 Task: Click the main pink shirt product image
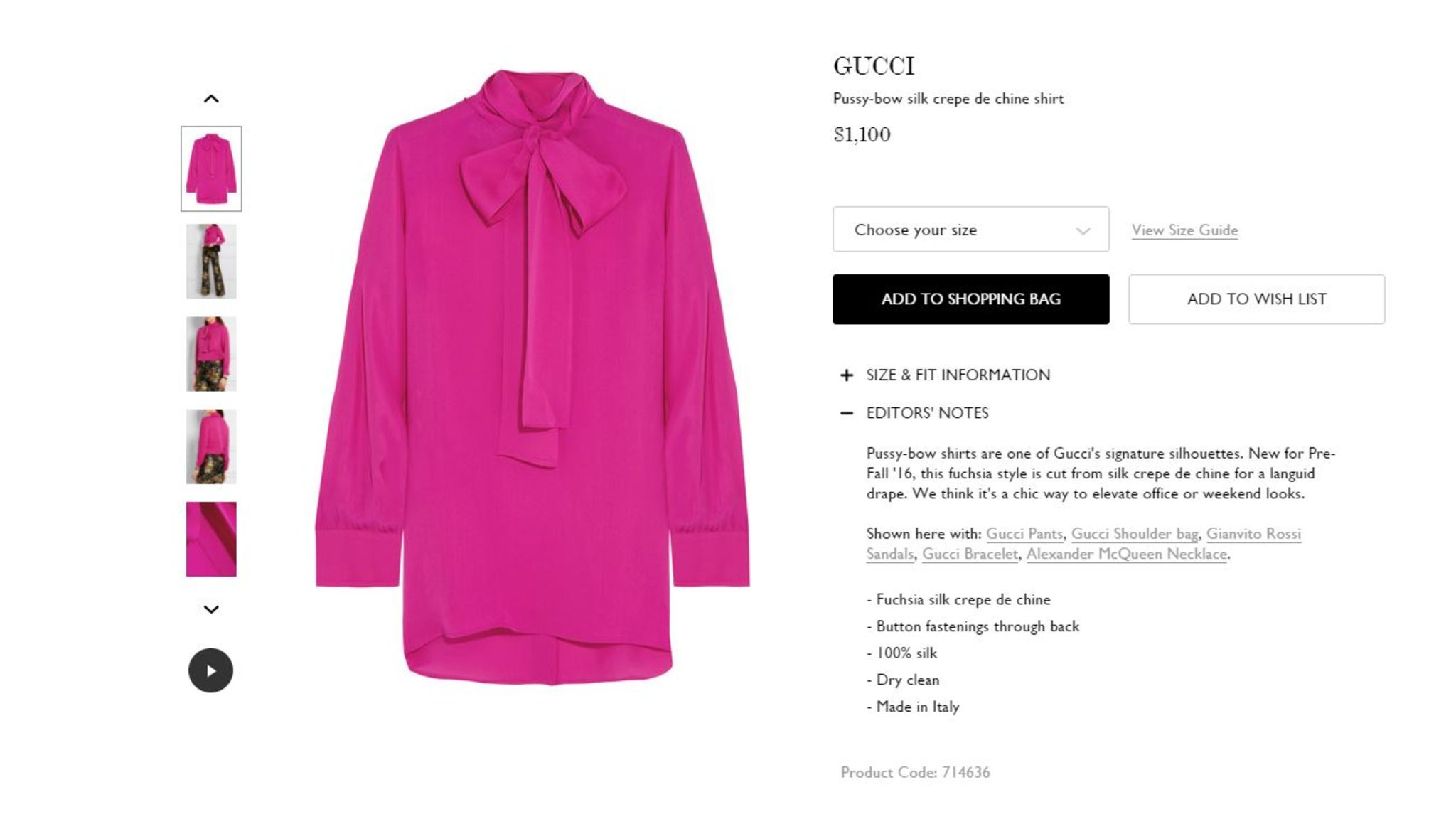point(532,377)
